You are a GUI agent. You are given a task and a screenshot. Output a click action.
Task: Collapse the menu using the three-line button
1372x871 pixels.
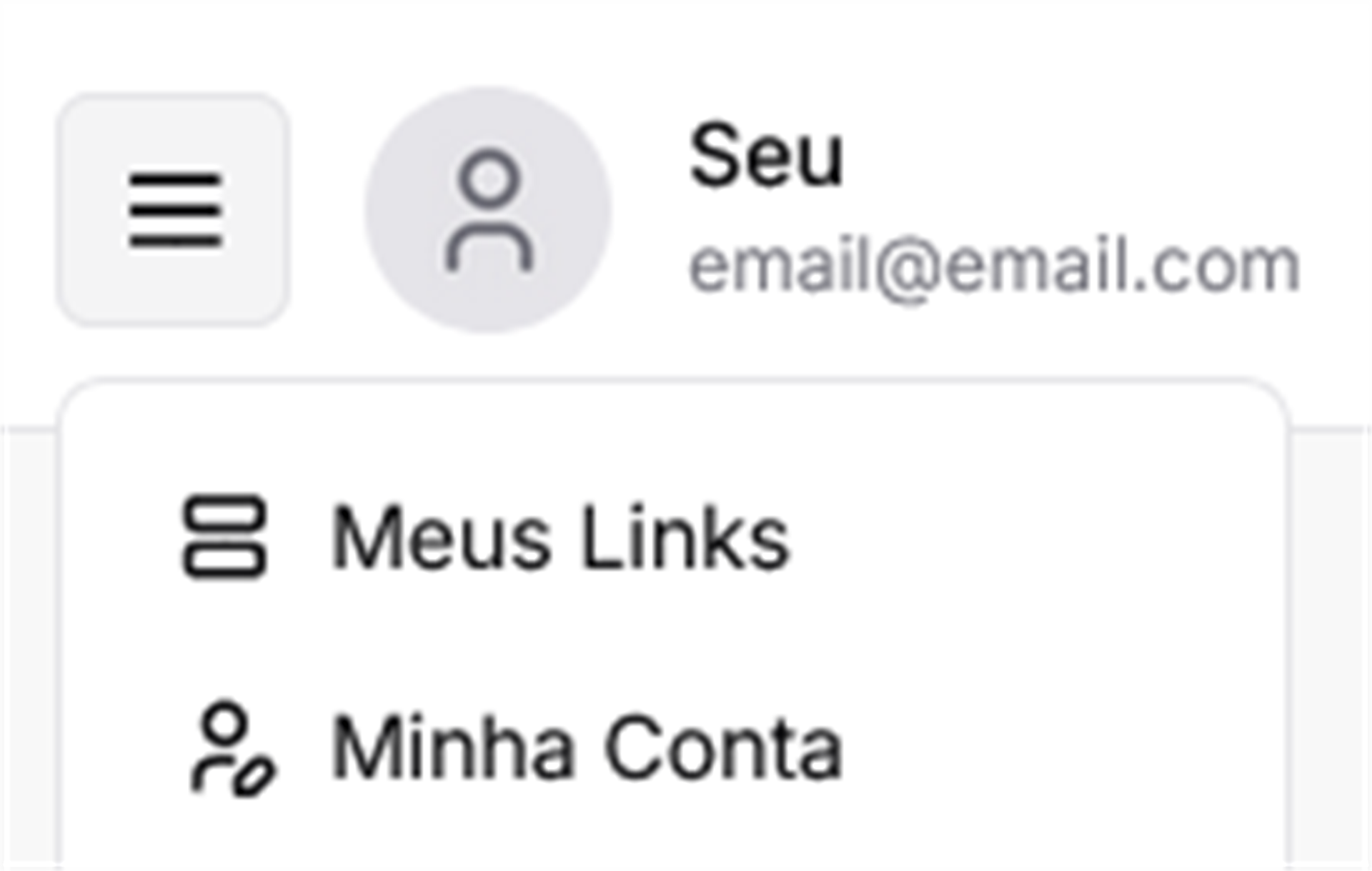[174, 210]
